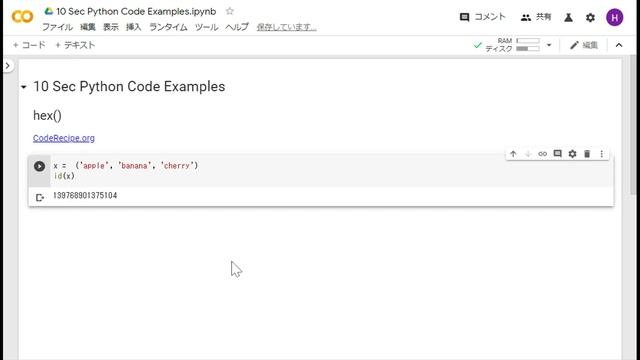Click the RAM usage bar

(x=528, y=41)
